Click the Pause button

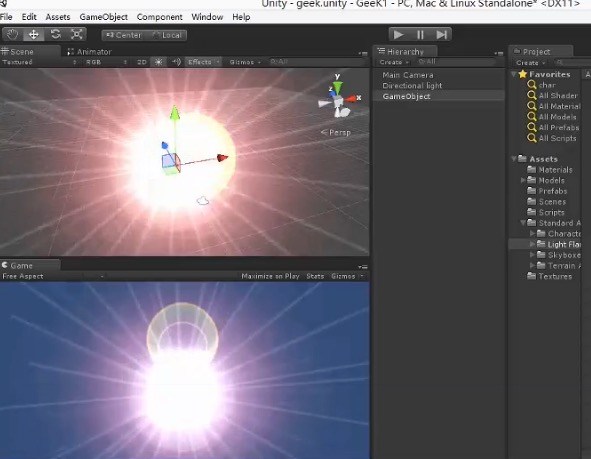pos(420,35)
